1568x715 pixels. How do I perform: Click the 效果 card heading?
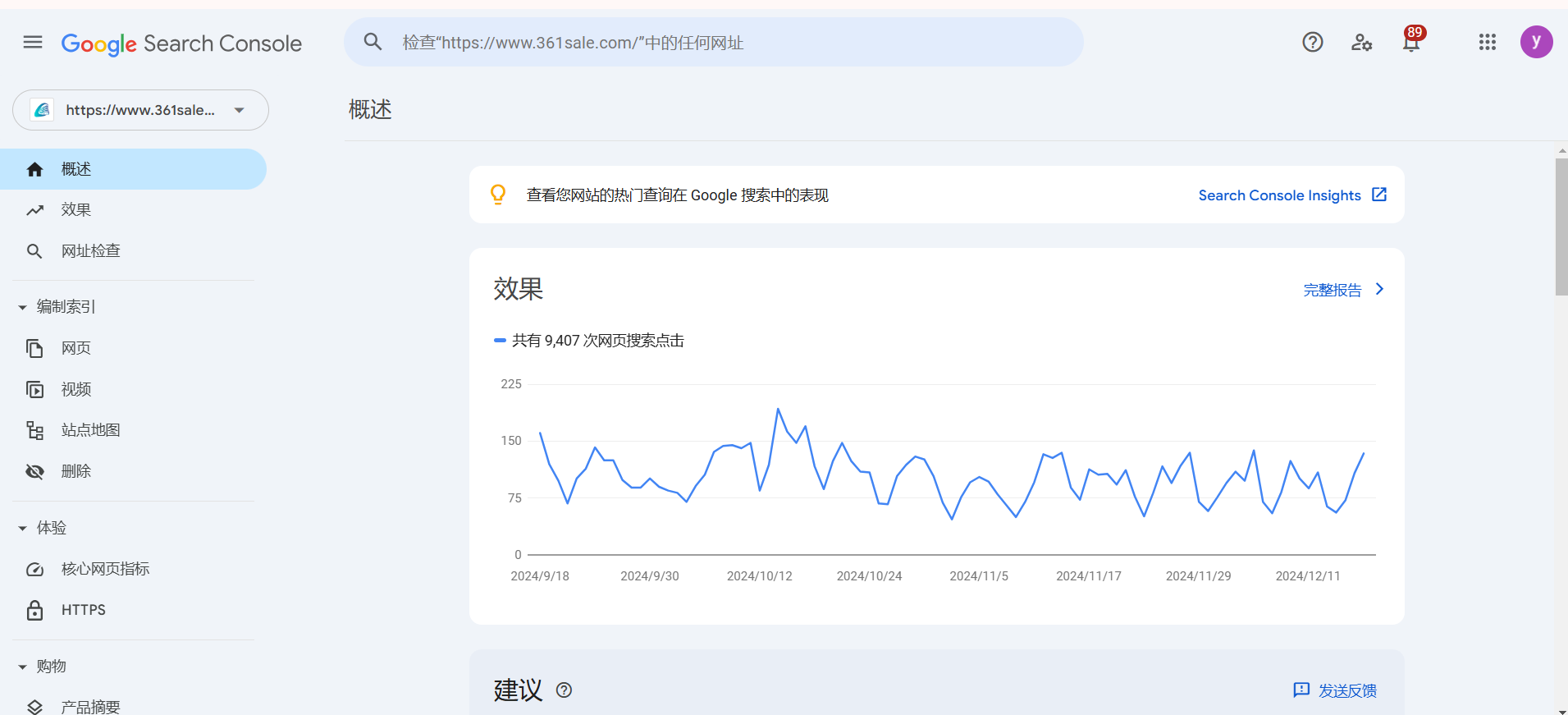pos(519,289)
